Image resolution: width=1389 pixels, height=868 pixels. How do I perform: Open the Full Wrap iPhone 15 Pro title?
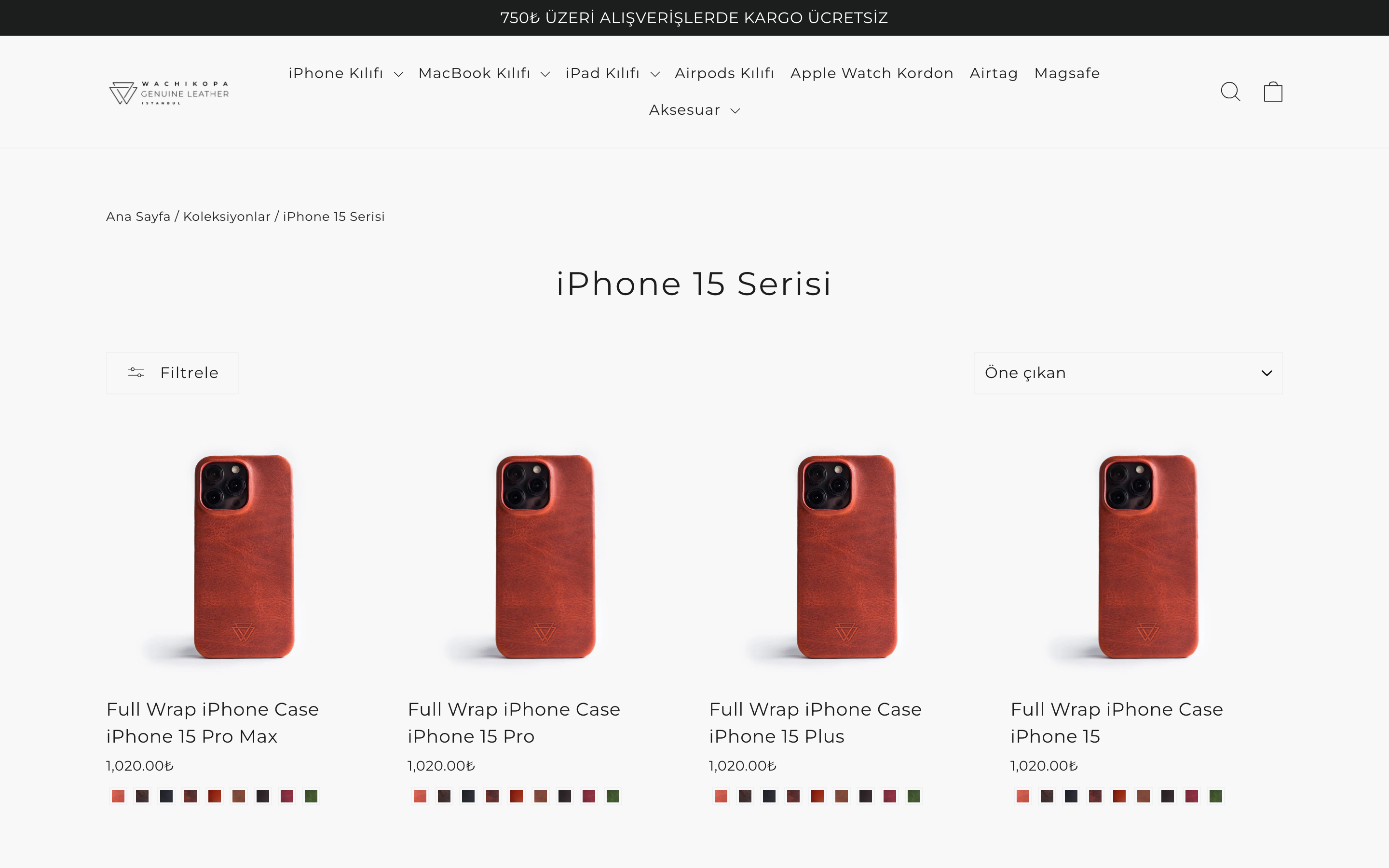[x=514, y=723]
